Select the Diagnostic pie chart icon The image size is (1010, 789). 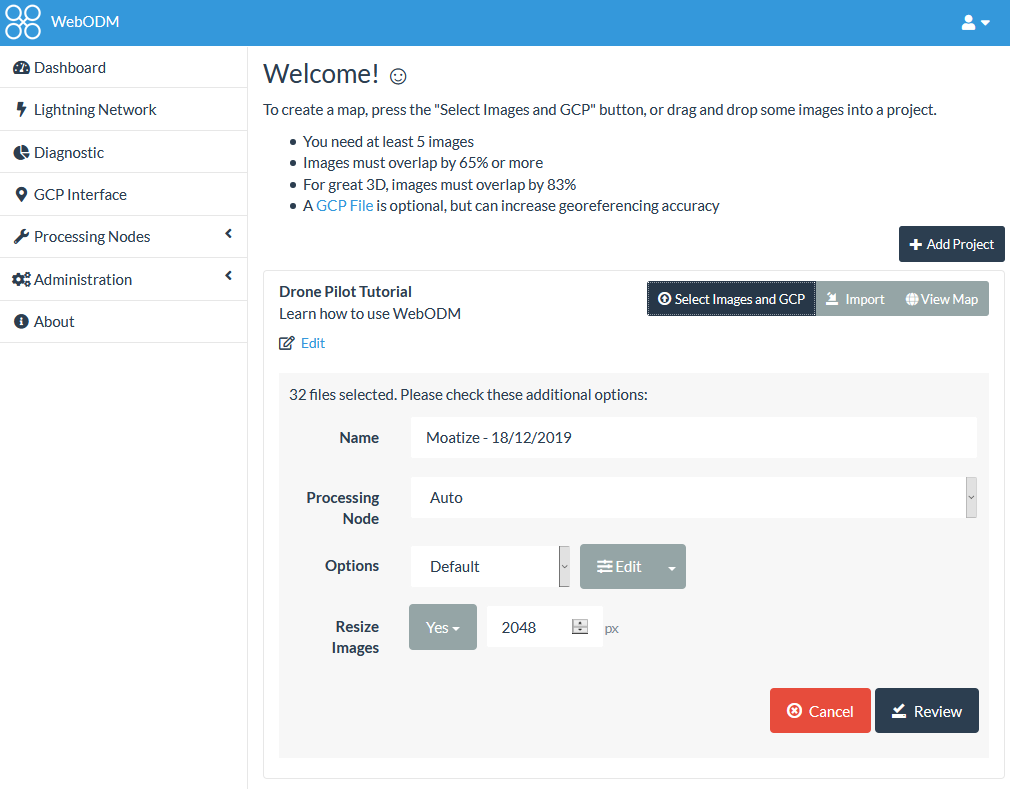[22, 152]
